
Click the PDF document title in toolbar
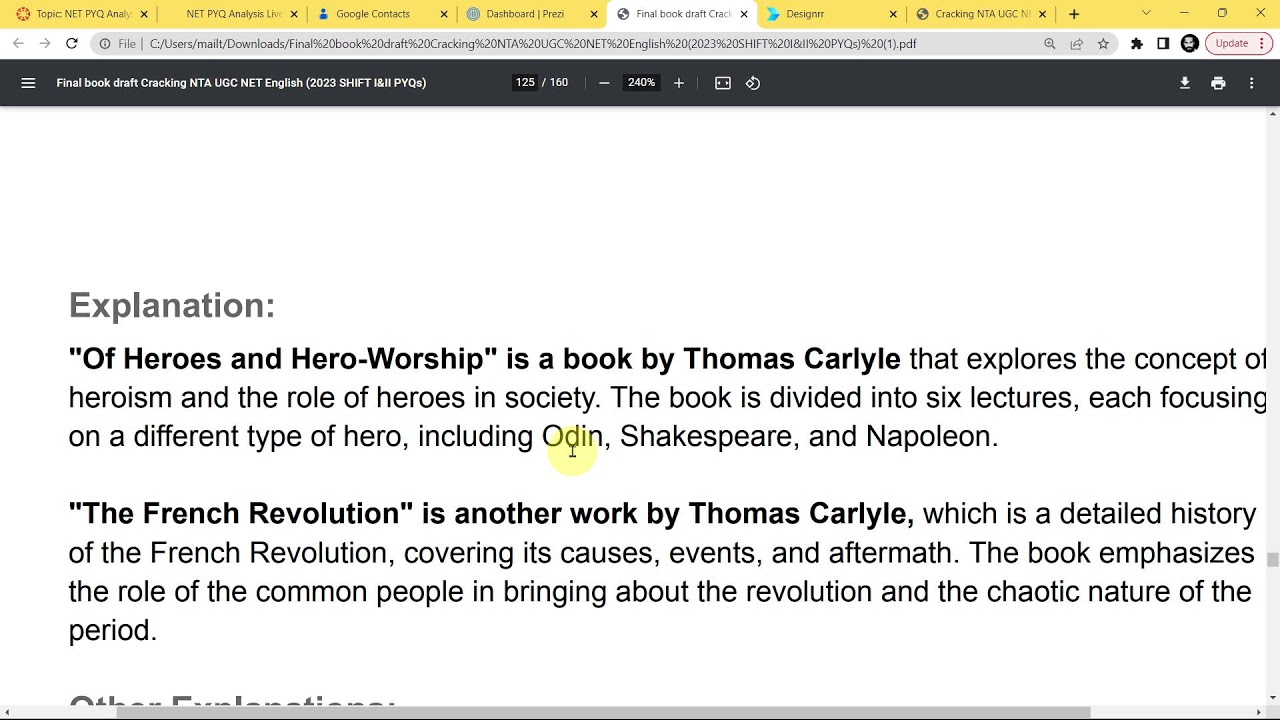point(241,83)
